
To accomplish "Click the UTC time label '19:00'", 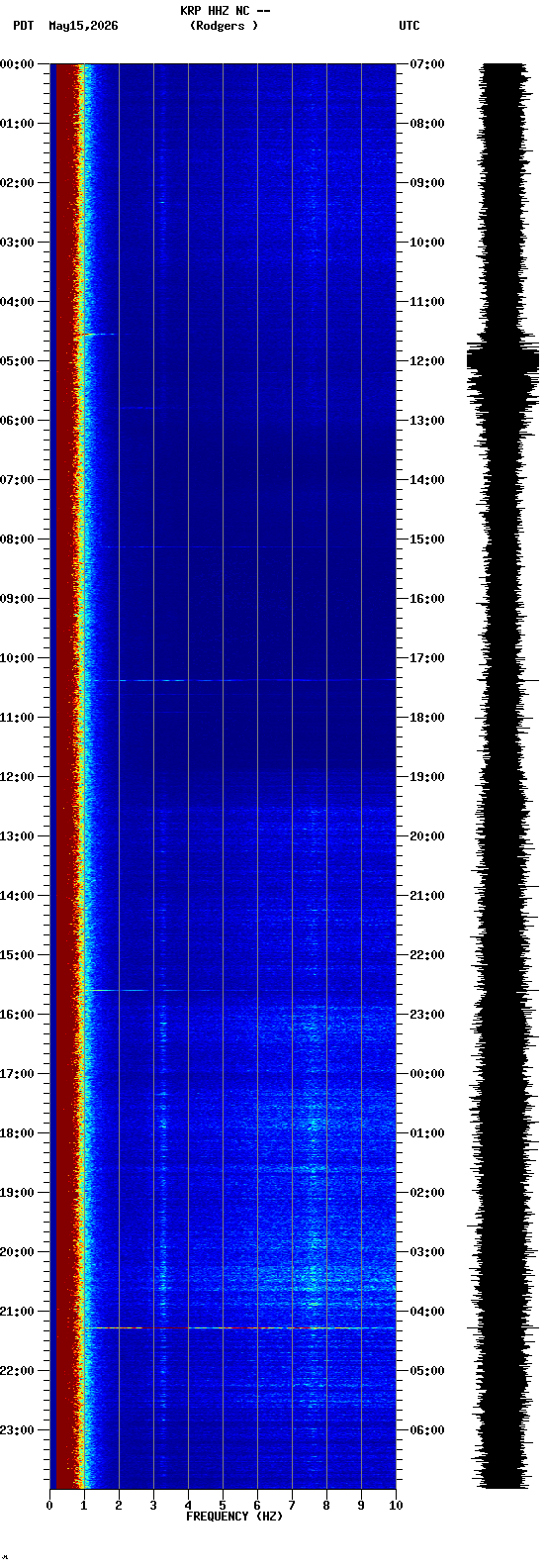I will point(427,777).
